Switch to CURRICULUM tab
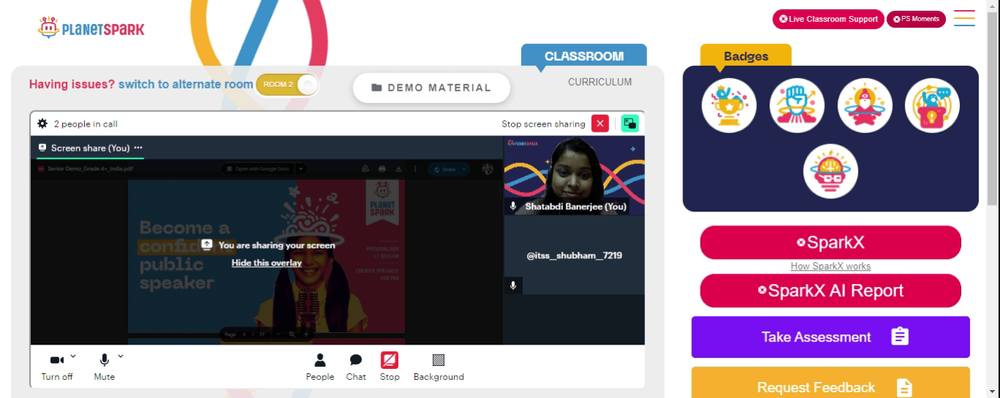This screenshot has height=398, width=1000. [600, 82]
